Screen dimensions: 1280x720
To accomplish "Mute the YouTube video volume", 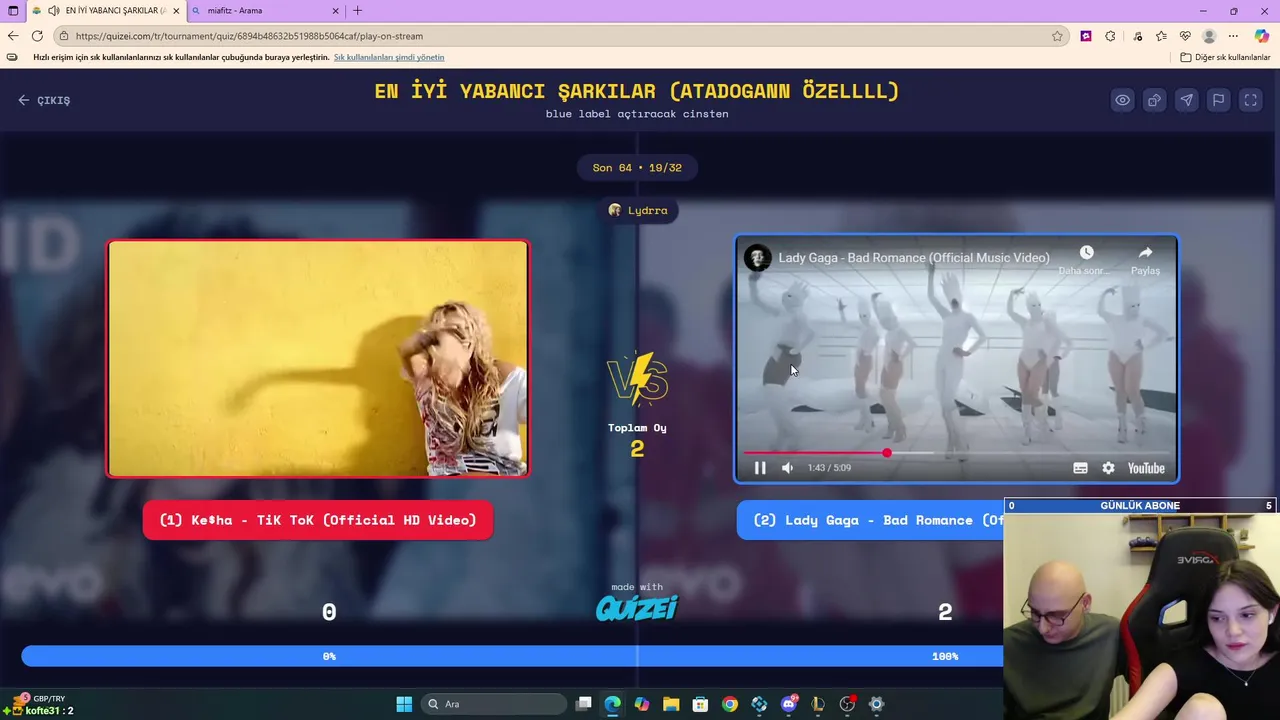I will click(x=787, y=468).
